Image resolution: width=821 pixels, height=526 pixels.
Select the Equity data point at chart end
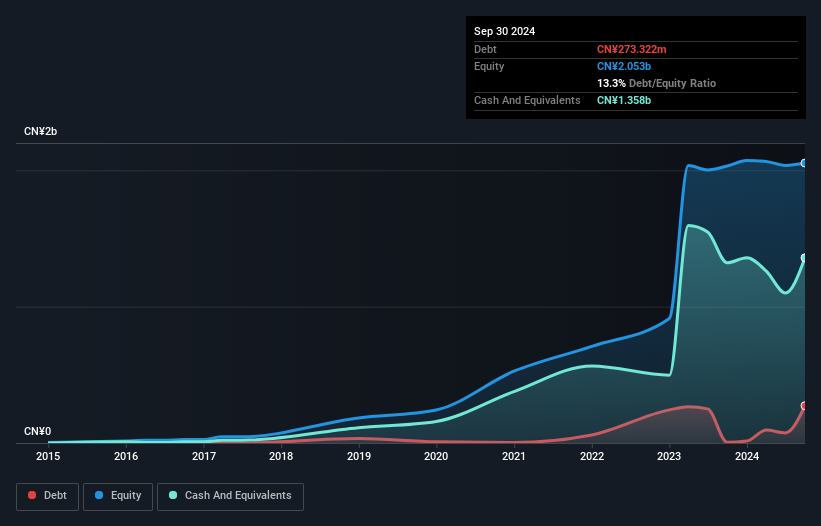pos(804,163)
